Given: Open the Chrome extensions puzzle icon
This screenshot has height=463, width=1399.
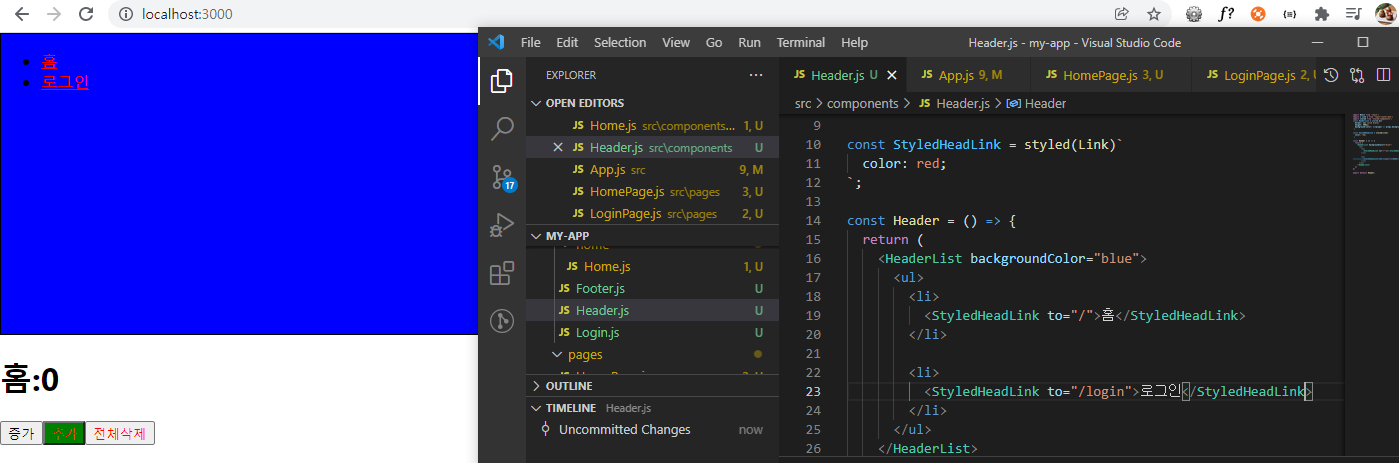Looking at the screenshot, I should pos(1322,14).
